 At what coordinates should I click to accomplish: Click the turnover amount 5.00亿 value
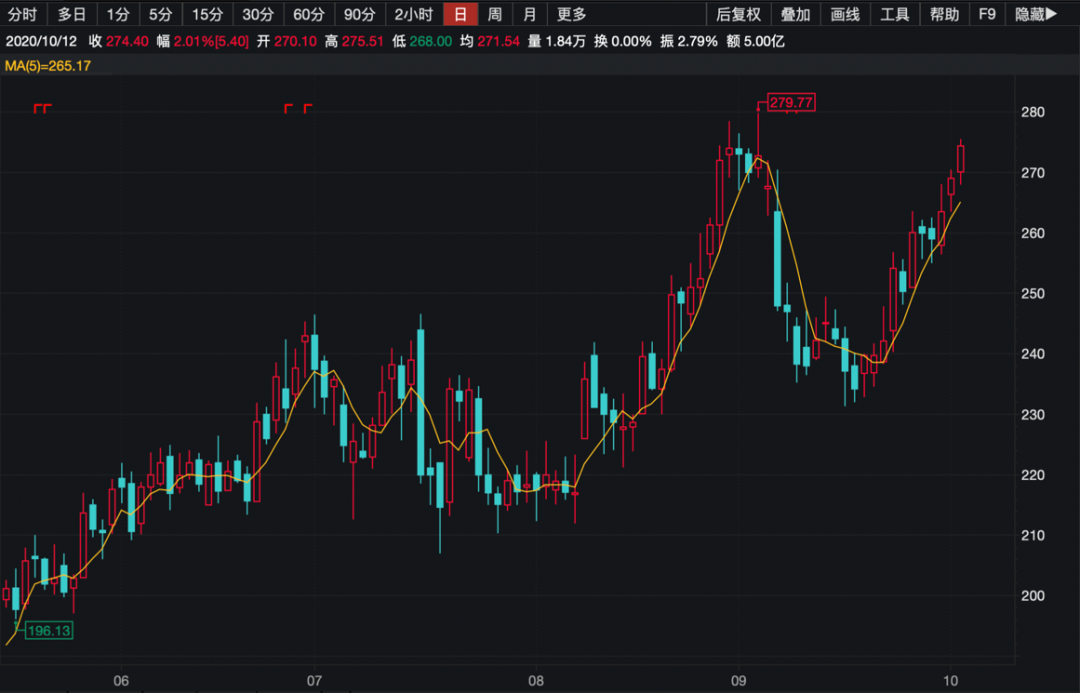[764, 41]
